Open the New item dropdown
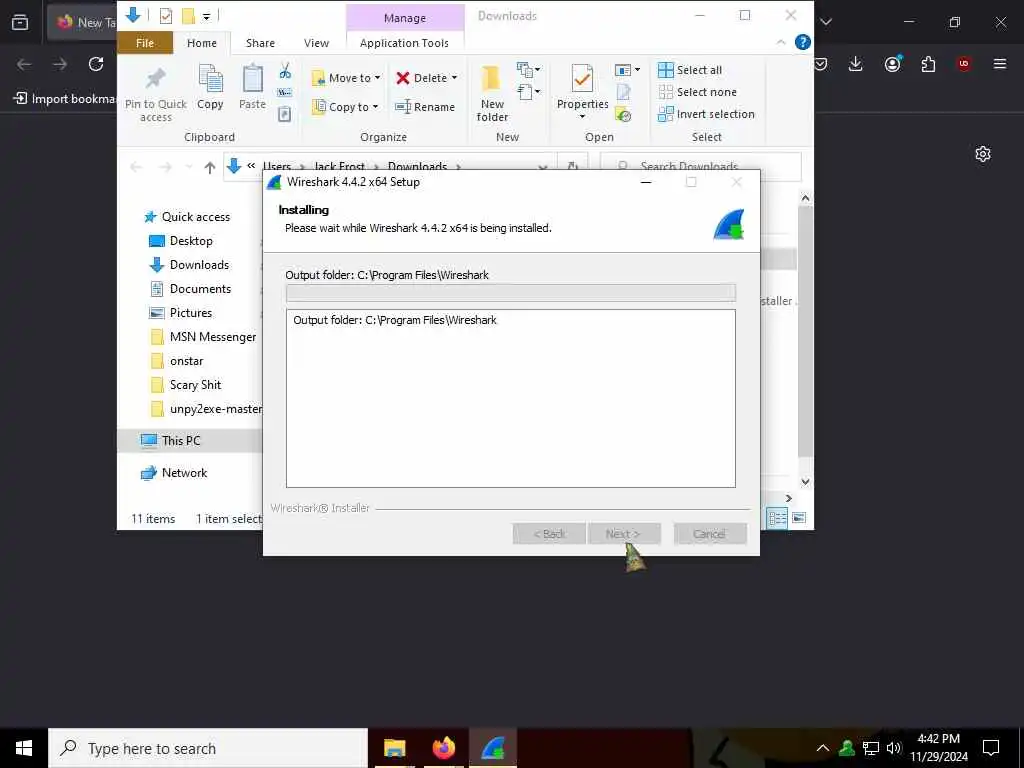Screen dimensions: 1024x768 coord(528,69)
